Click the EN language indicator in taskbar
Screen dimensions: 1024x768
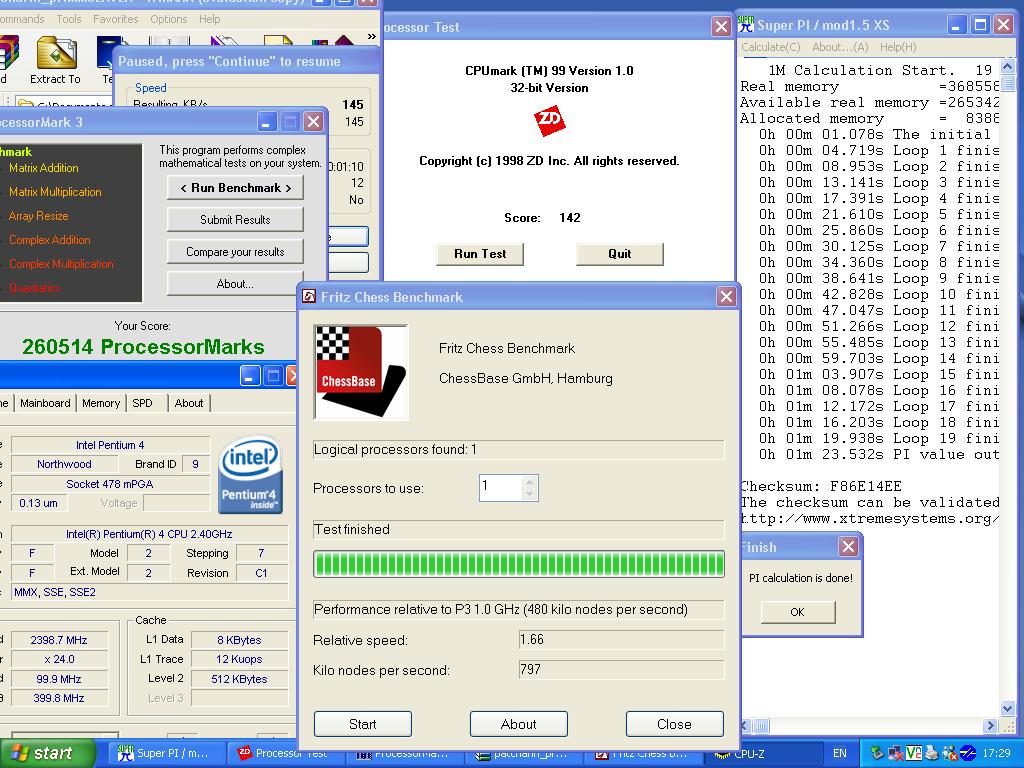[840, 754]
